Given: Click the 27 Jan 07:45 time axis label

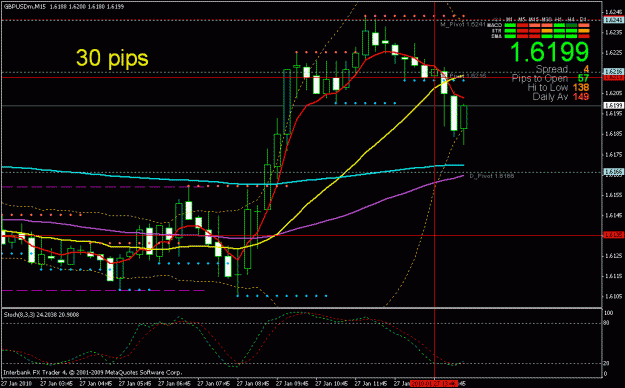Looking at the screenshot, I should (x=214, y=384).
